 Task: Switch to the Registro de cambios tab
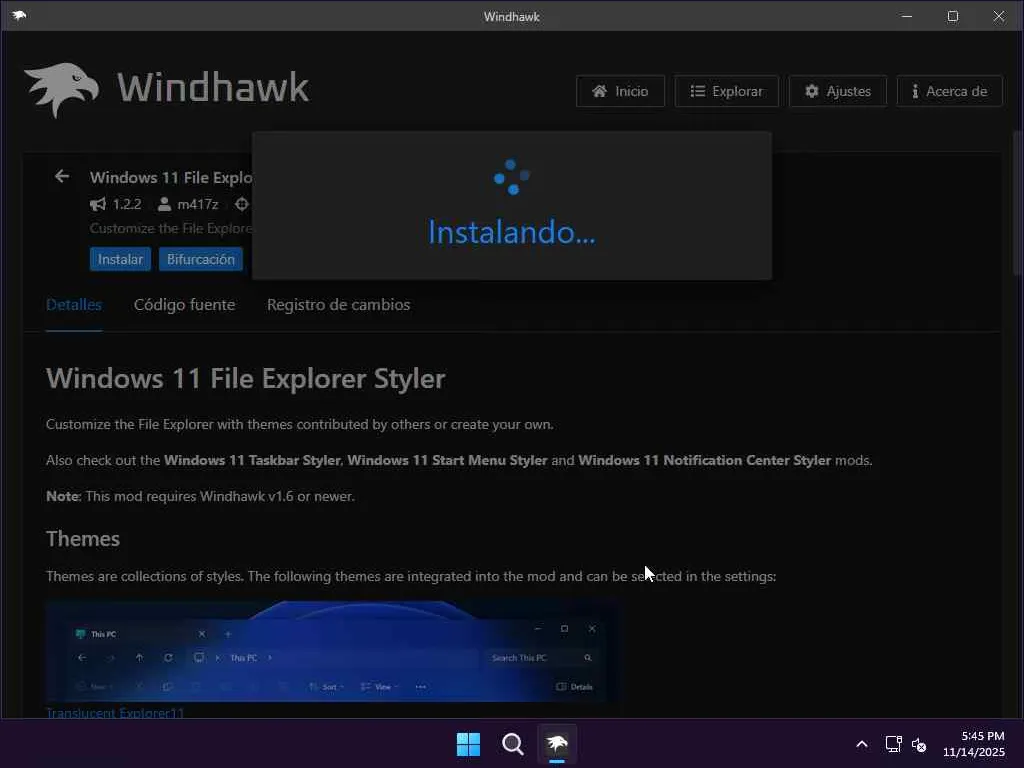click(x=338, y=305)
